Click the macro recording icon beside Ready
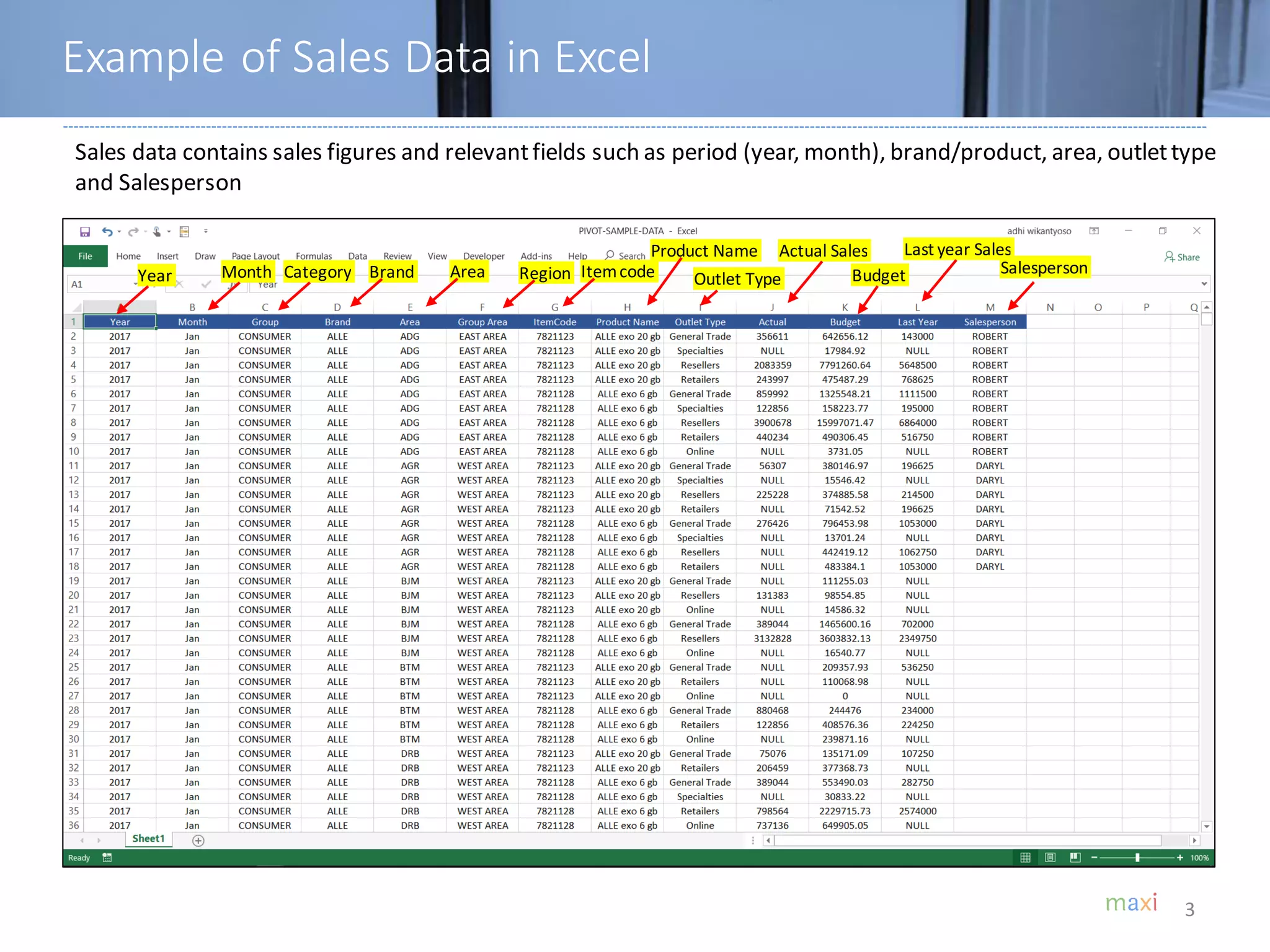Screen dimensions: 1270x952 107,858
